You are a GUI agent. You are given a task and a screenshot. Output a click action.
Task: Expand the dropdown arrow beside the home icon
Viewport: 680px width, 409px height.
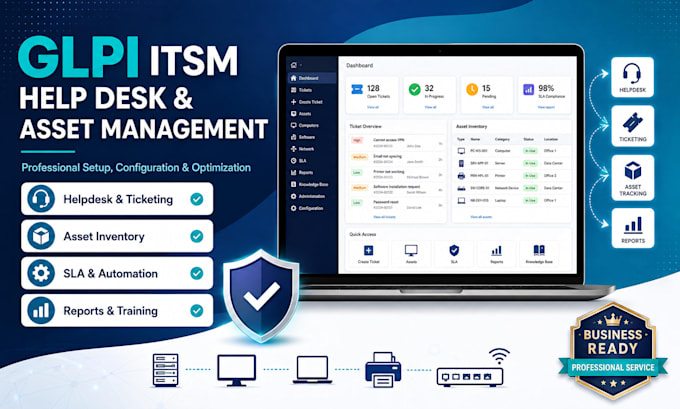click(301, 65)
